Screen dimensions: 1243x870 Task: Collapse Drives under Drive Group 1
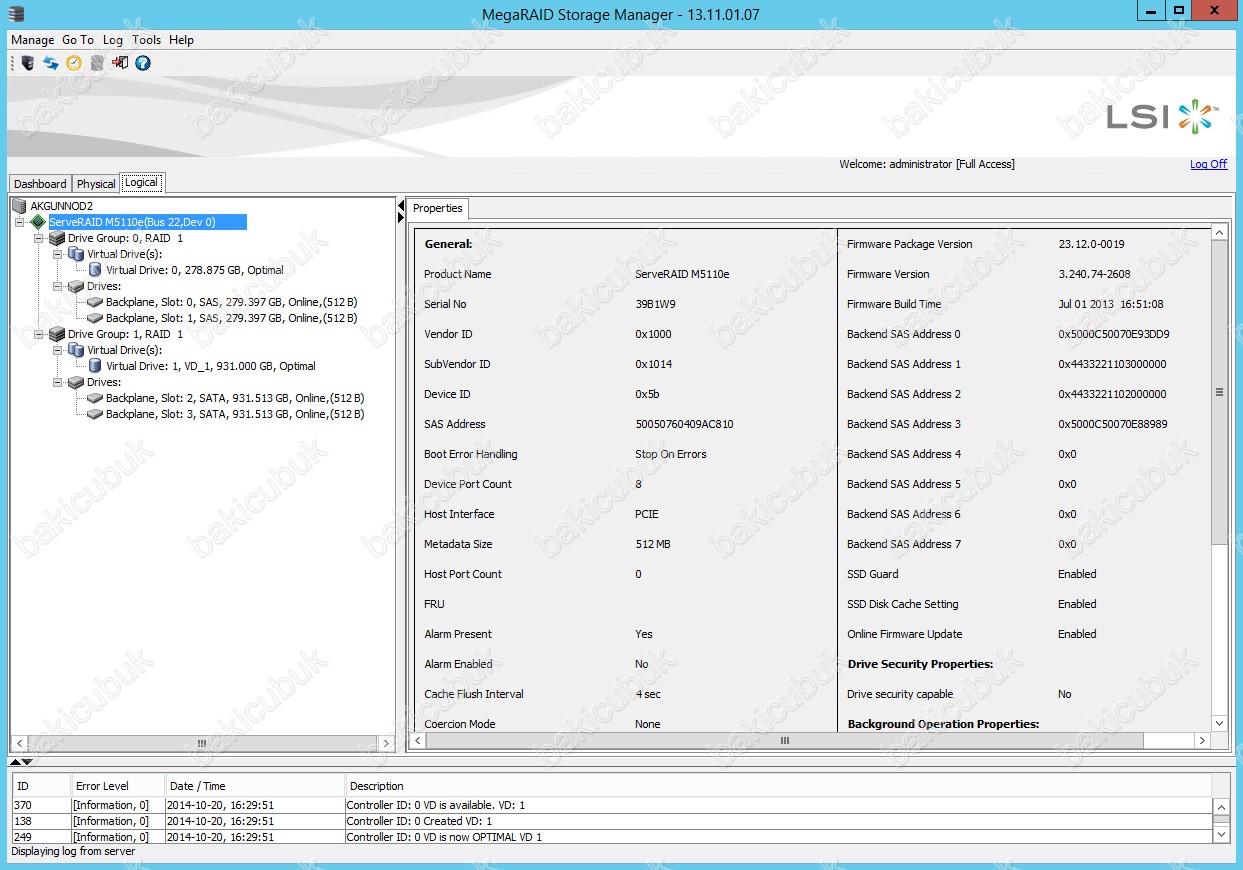[x=58, y=382]
